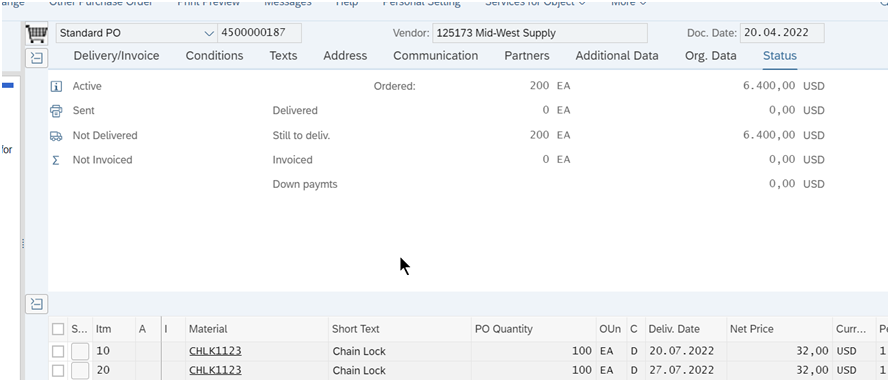Click the shopping cart document icon
Screen dimensions: 890x382
(x=36, y=33)
